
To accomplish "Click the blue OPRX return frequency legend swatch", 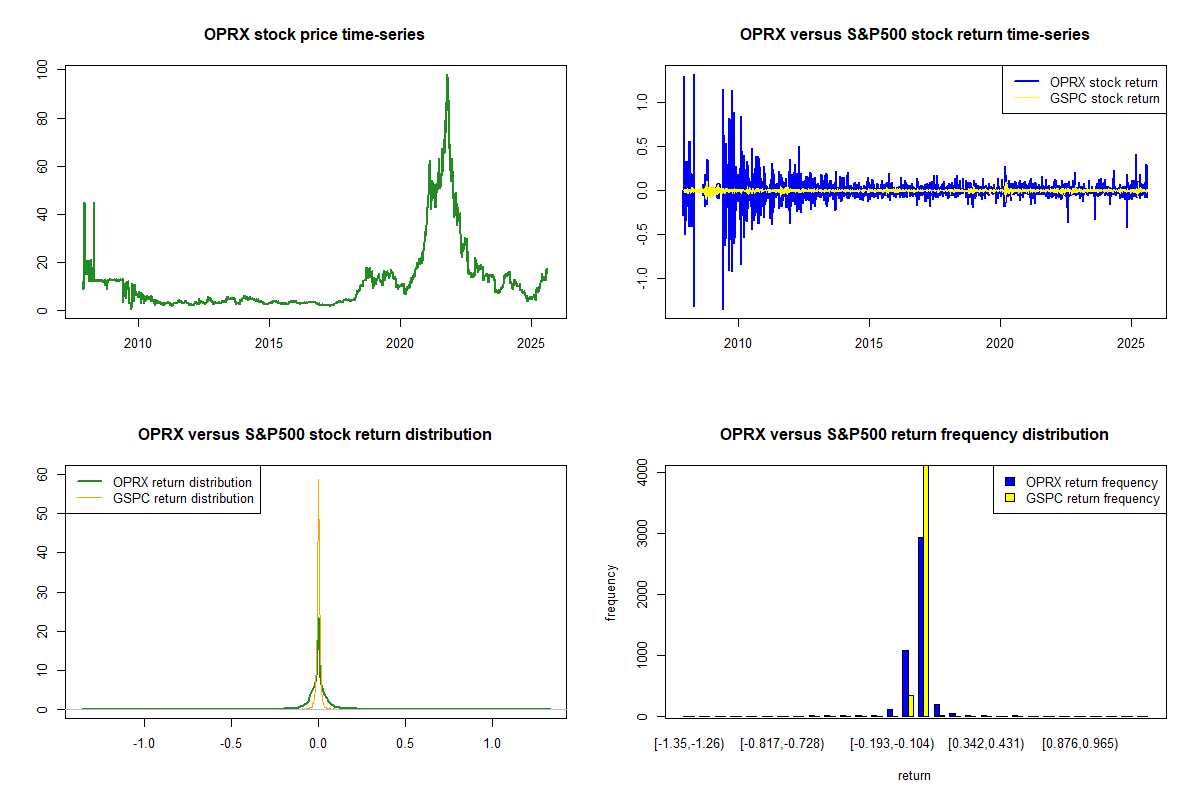I will click(x=1010, y=482).
